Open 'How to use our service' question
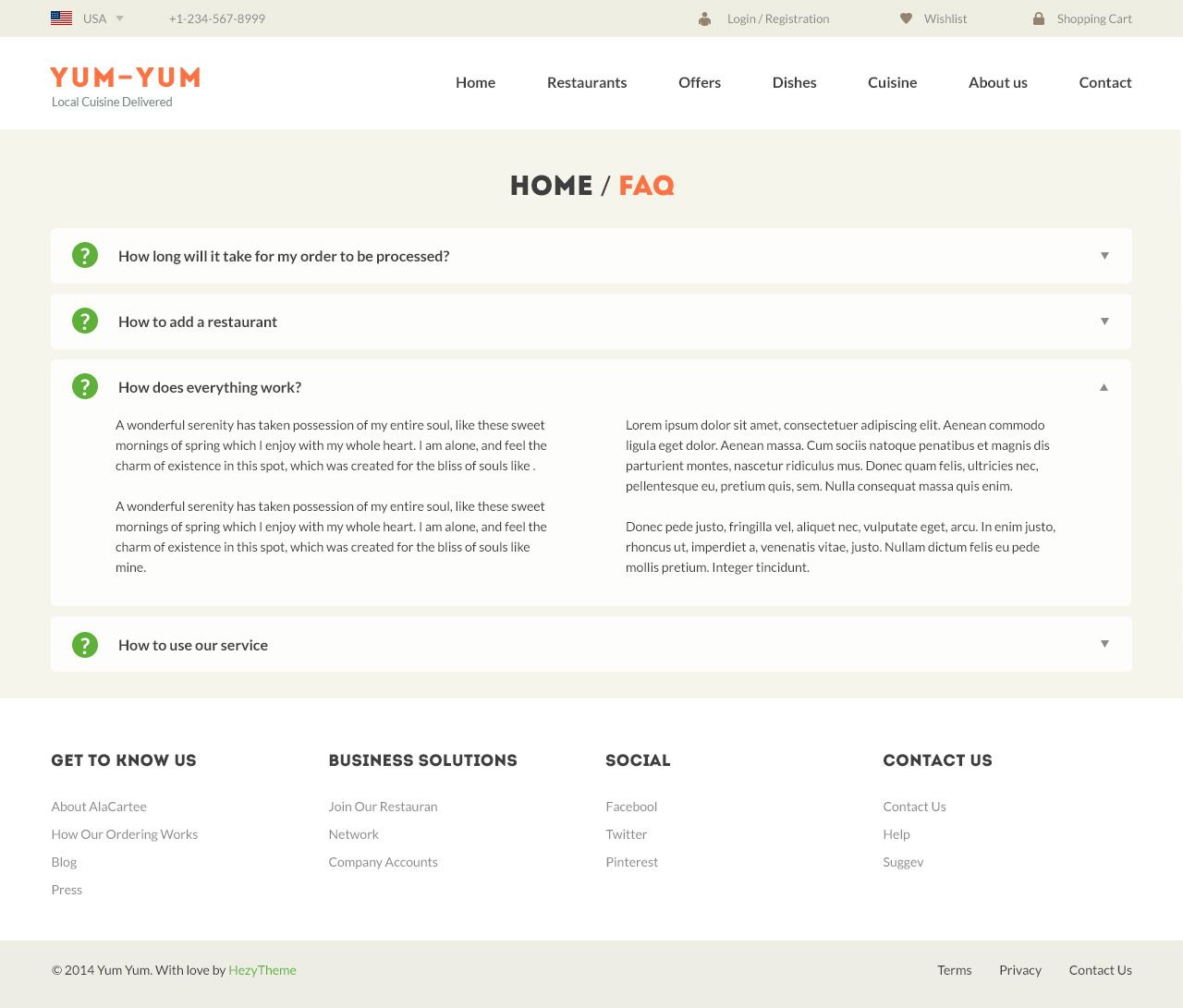 (193, 645)
